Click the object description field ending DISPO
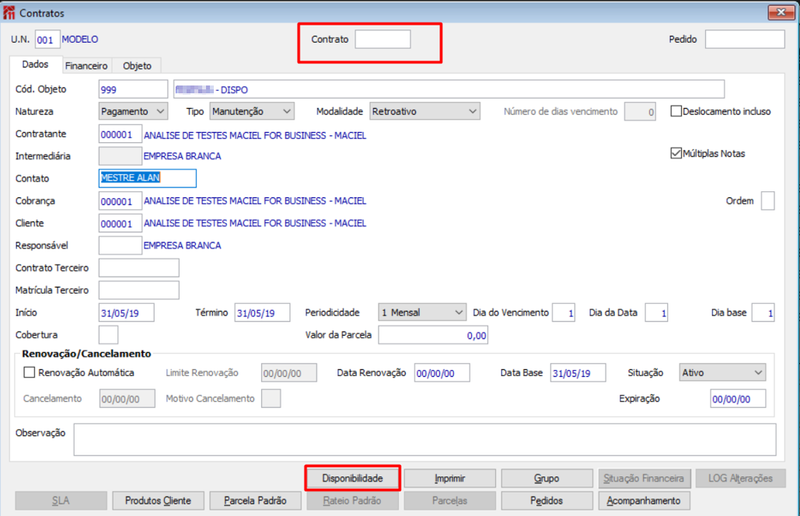This screenshot has width=800, height=516. [x=449, y=89]
